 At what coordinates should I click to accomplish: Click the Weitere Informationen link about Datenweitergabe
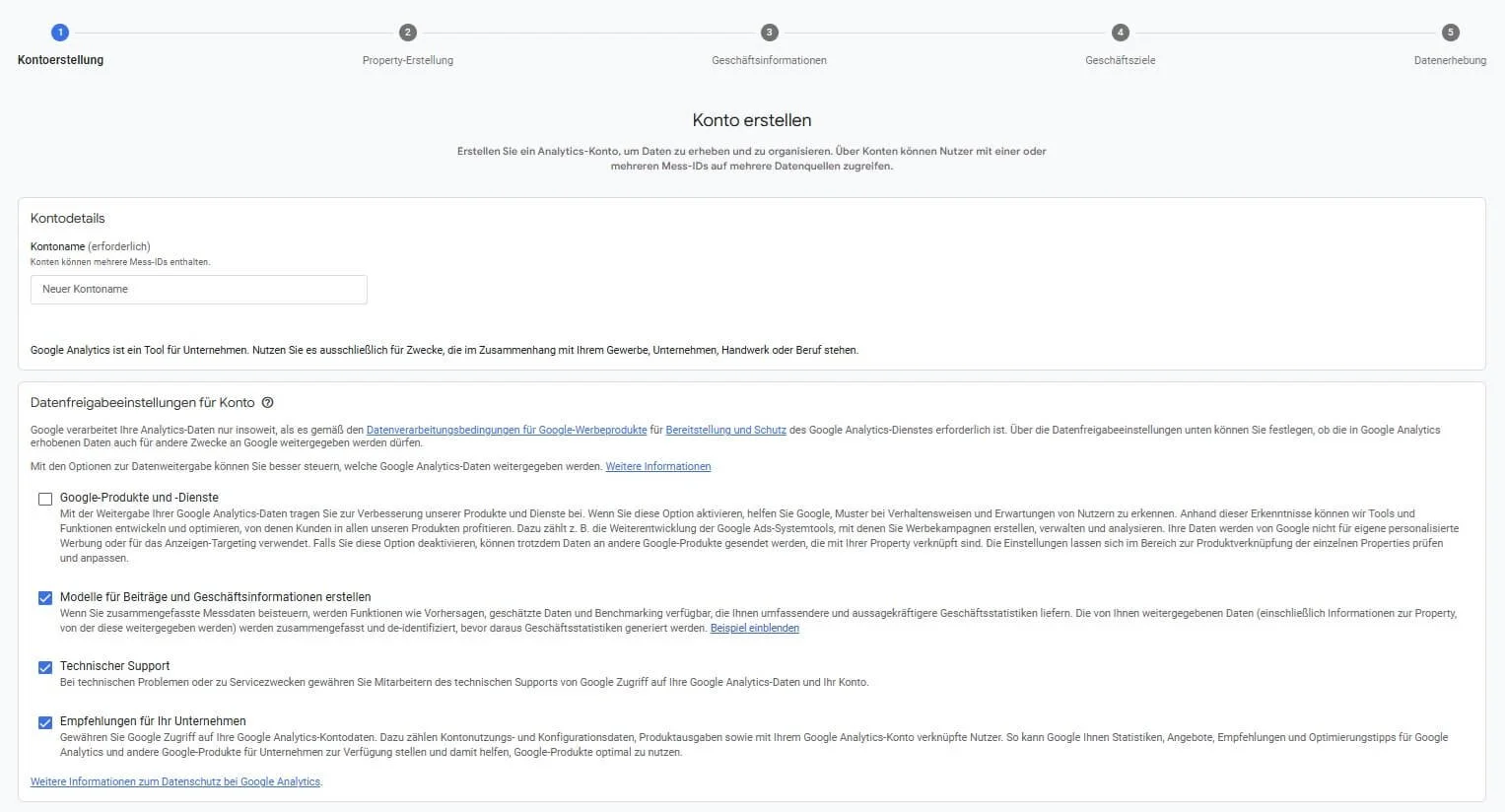pyautogui.click(x=657, y=466)
